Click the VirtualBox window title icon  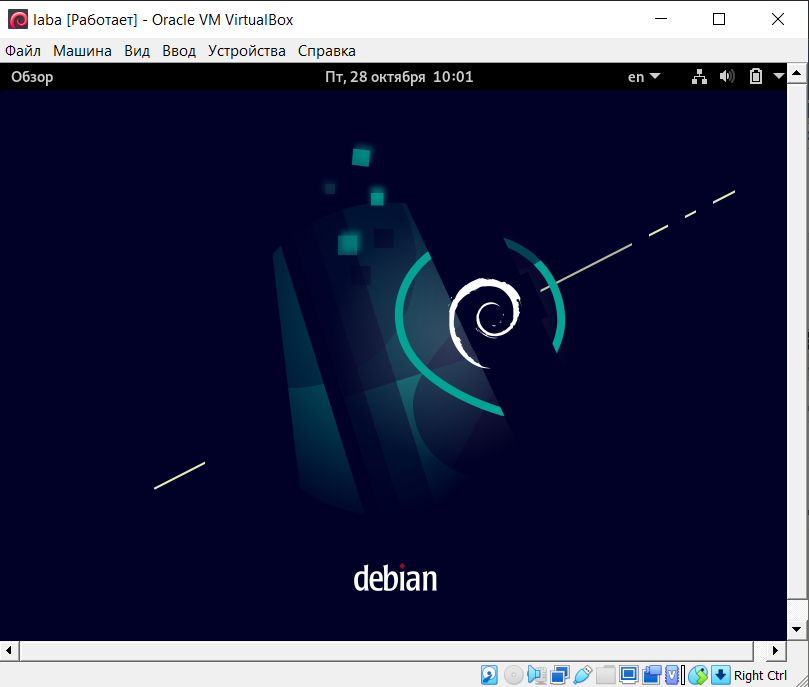pyautogui.click(x=18, y=20)
